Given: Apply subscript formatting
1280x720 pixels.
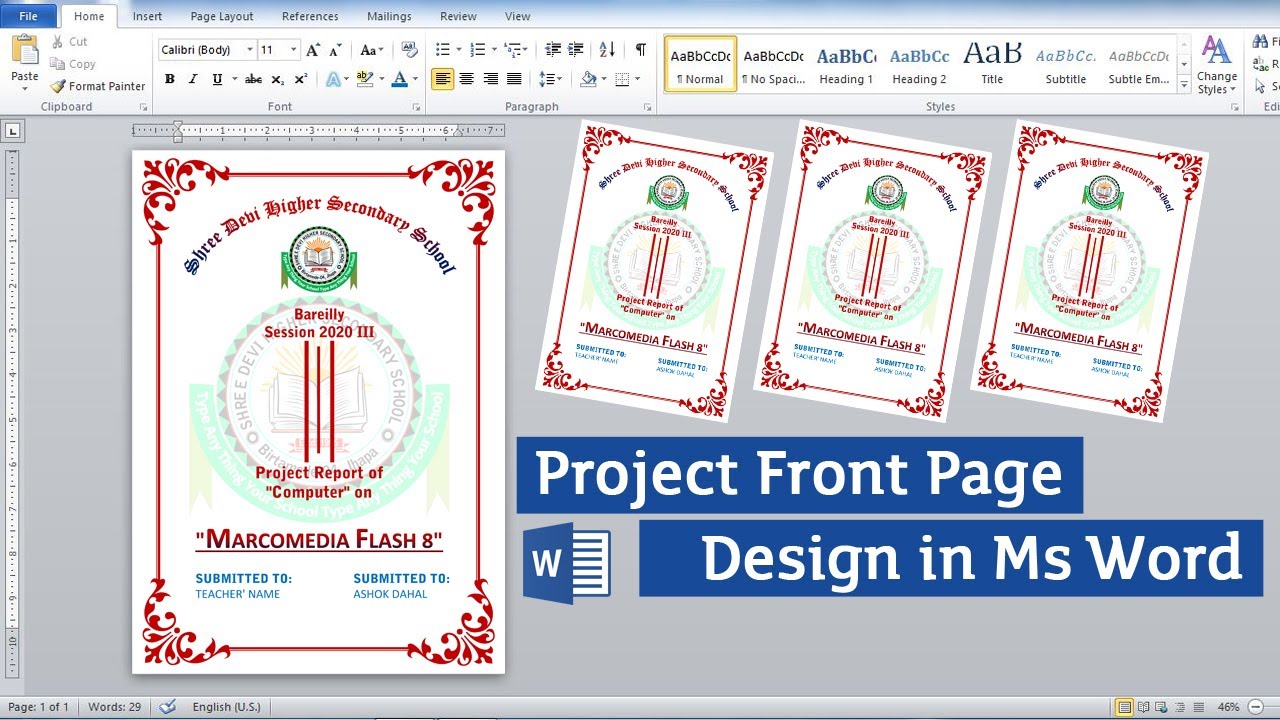Looking at the screenshot, I should [278, 79].
